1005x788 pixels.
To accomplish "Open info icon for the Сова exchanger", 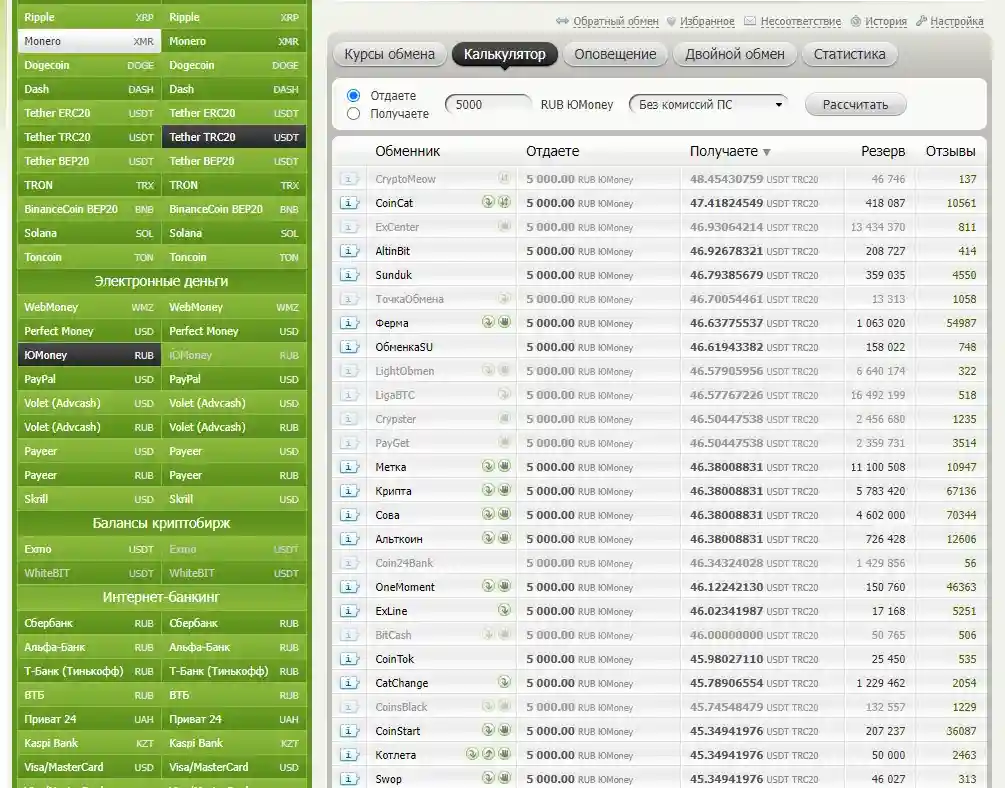I will [x=349, y=515].
